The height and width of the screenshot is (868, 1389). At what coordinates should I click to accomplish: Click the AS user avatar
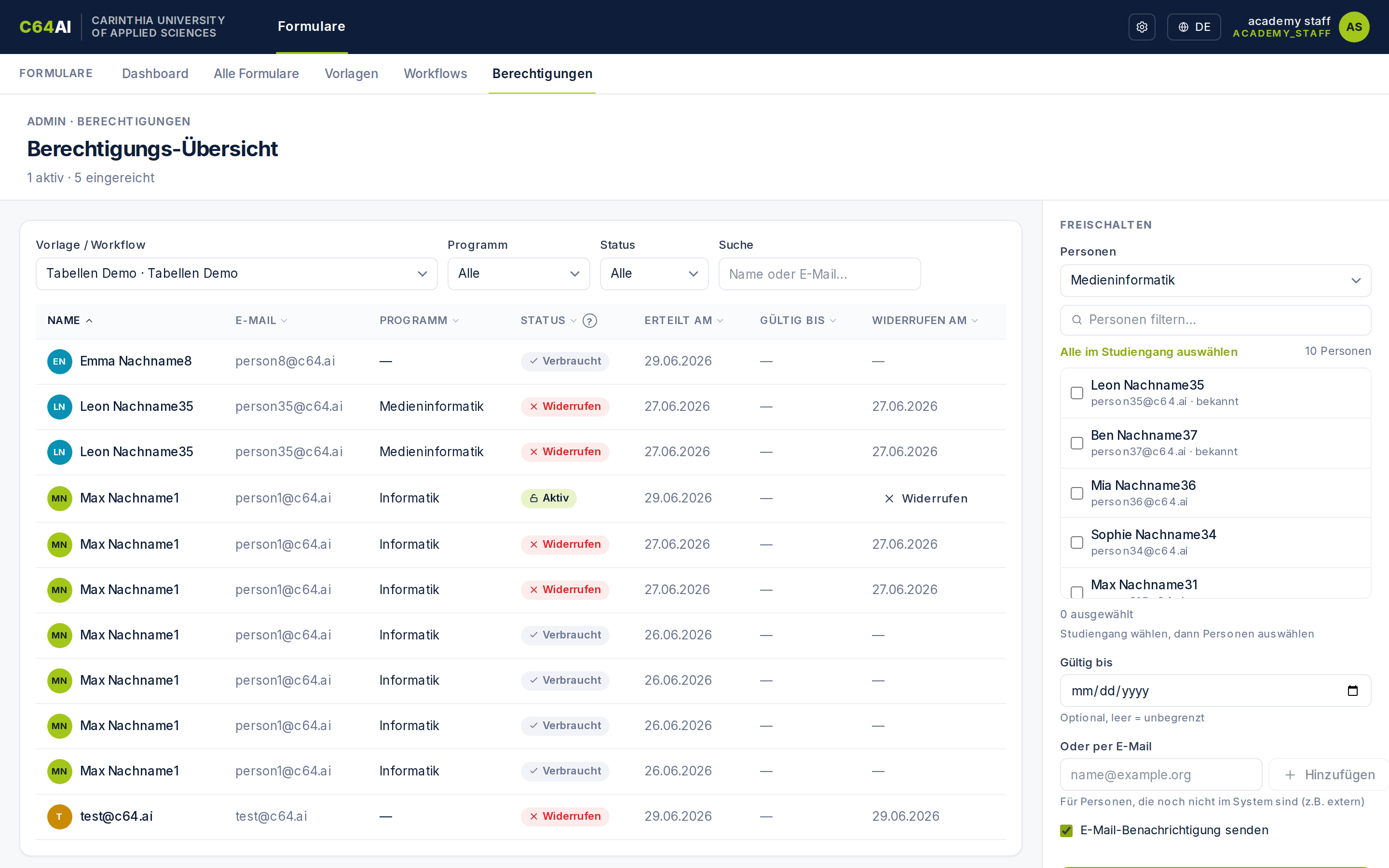[x=1354, y=27]
